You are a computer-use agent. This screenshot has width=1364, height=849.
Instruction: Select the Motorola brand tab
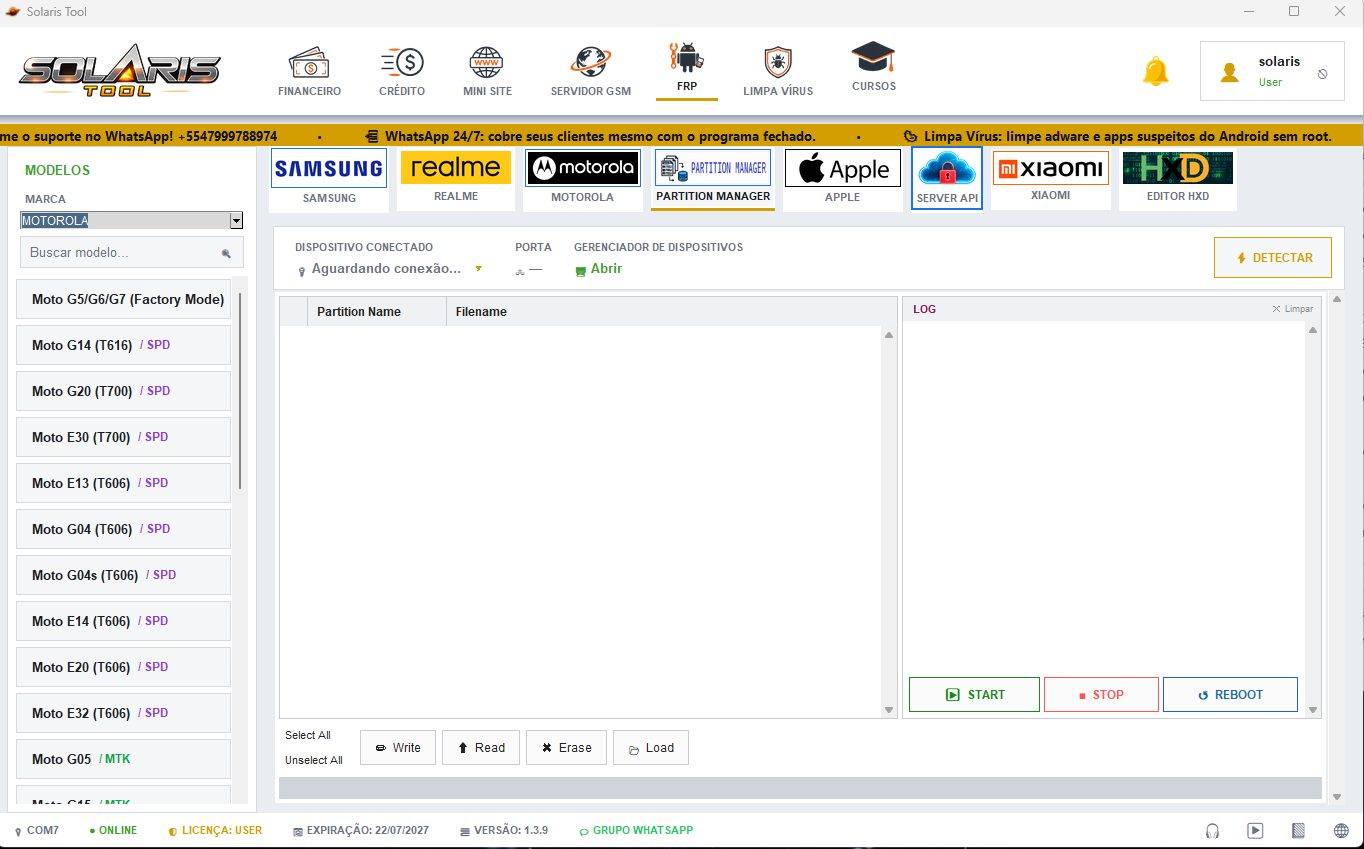(582, 178)
